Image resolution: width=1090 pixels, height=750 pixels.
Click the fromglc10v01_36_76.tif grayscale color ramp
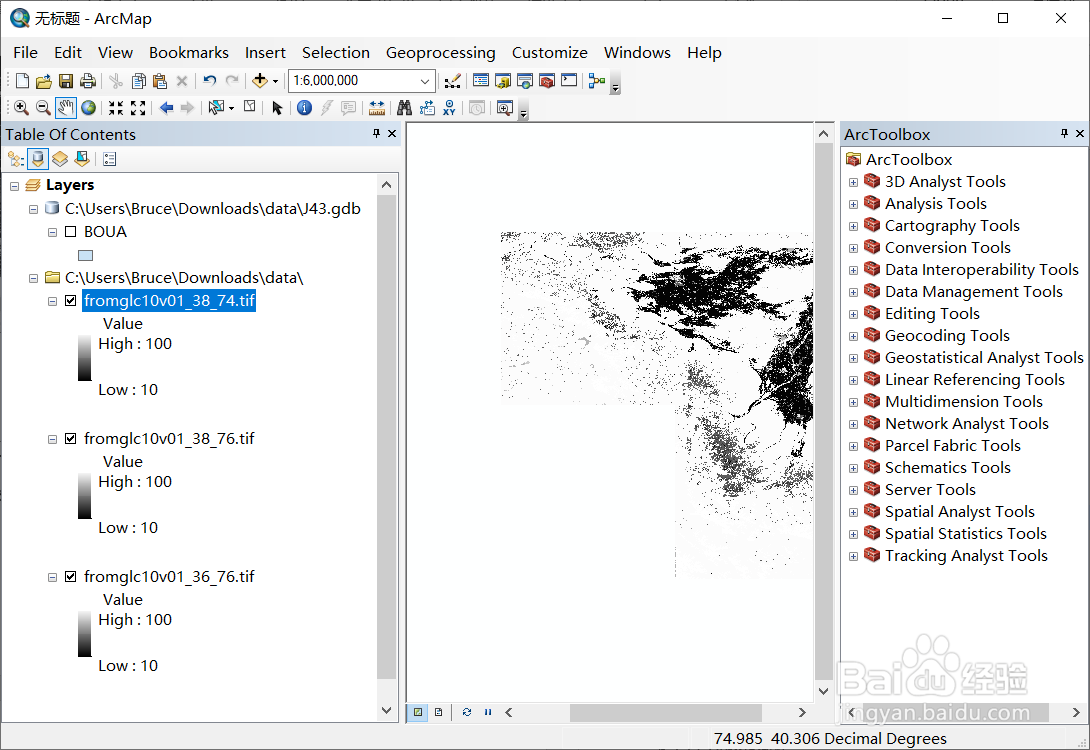[x=85, y=634]
